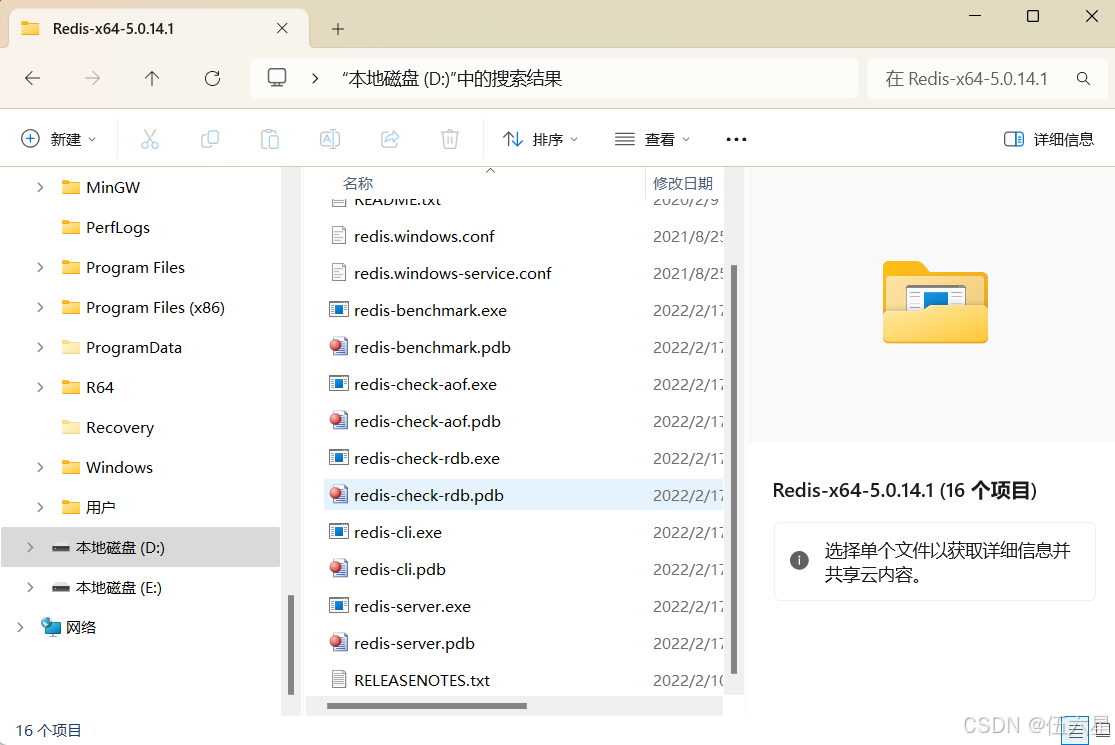Click redis-benchmark.pdb file icon
This screenshot has width=1115, height=745.
pyautogui.click(x=338, y=347)
